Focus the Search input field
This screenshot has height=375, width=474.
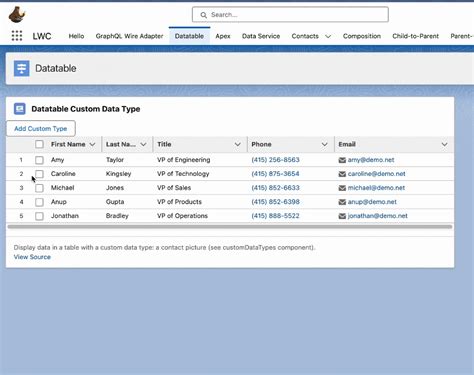(290, 15)
